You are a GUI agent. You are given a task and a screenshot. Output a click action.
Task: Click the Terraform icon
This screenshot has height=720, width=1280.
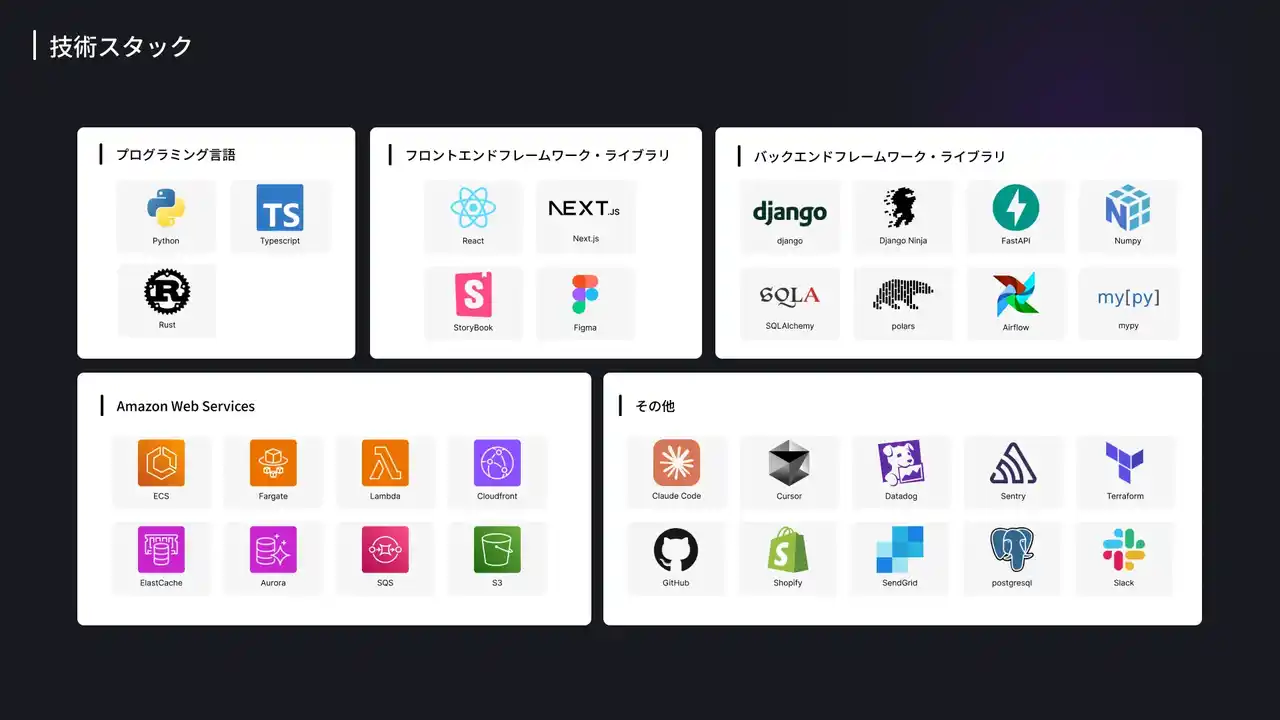(x=1124, y=463)
